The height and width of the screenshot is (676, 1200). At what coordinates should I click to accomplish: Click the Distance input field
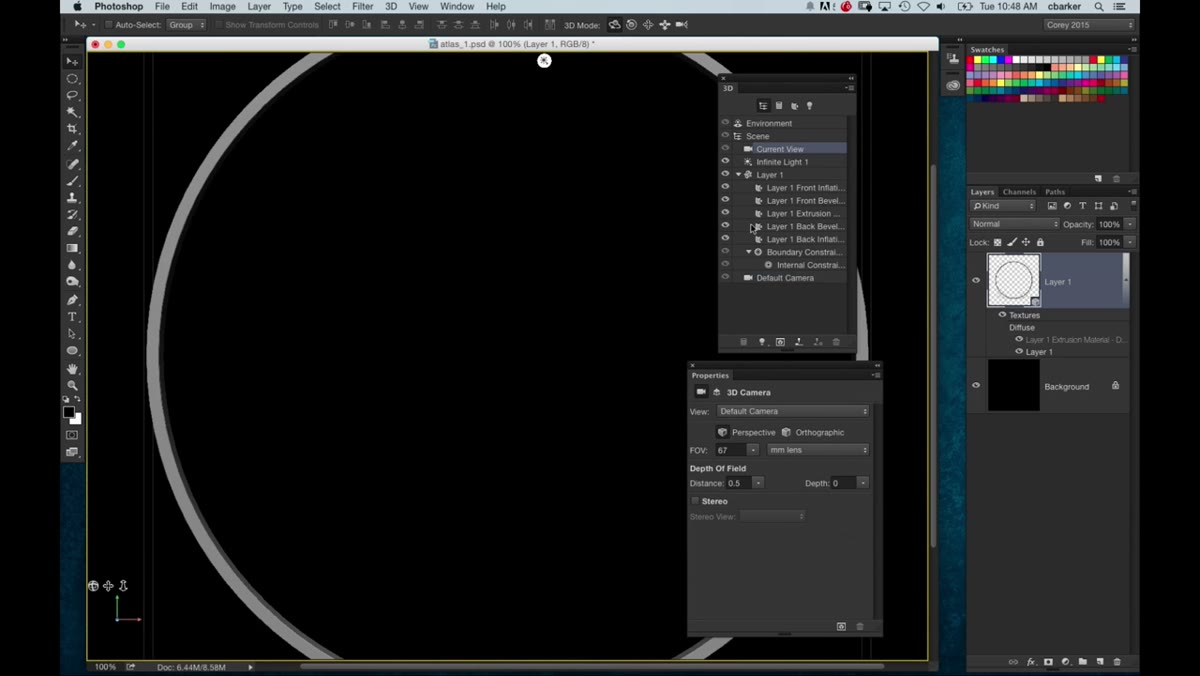tap(739, 483)
